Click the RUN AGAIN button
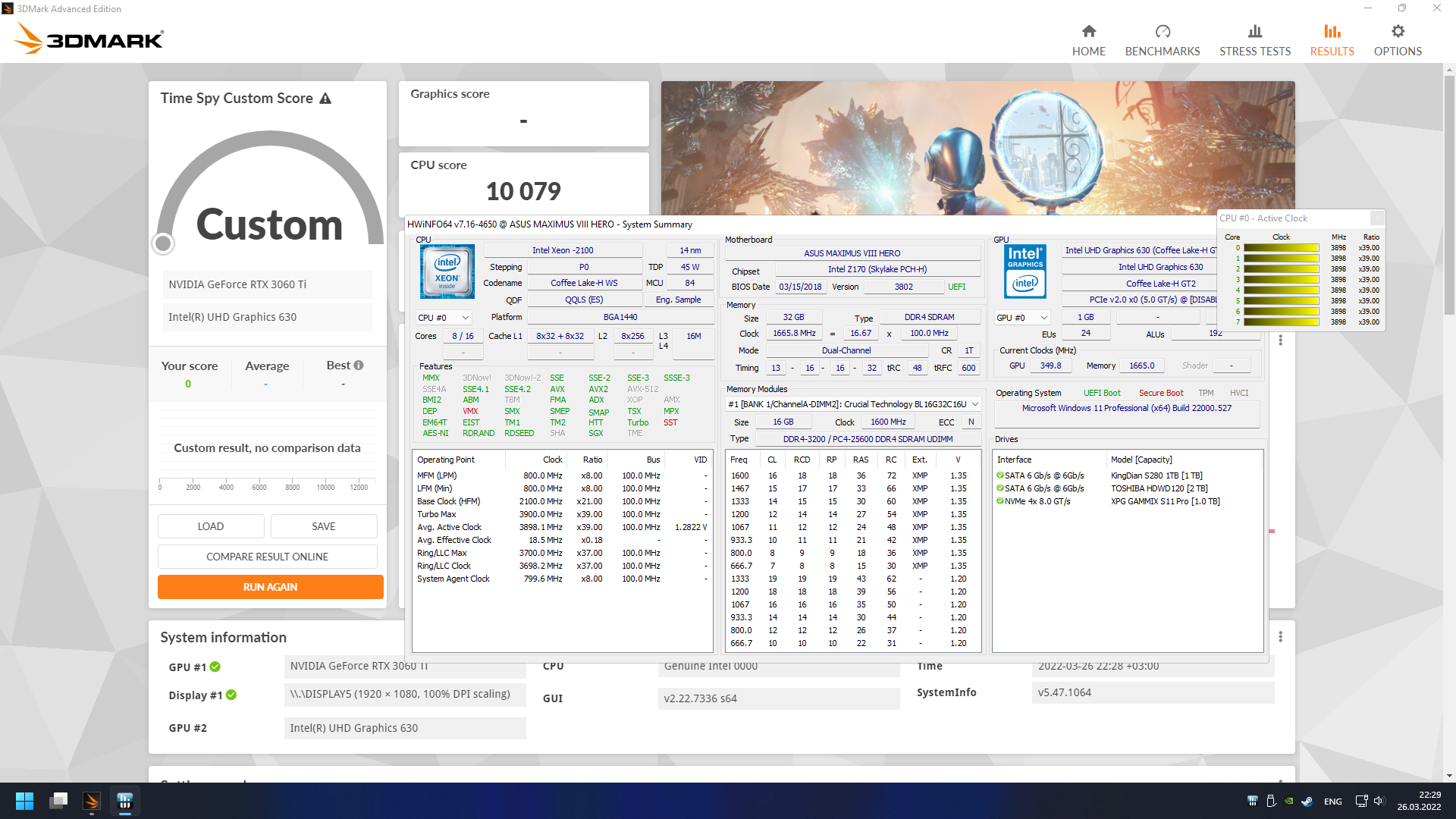Viewport: 1456px width, 819px height. 270,587
